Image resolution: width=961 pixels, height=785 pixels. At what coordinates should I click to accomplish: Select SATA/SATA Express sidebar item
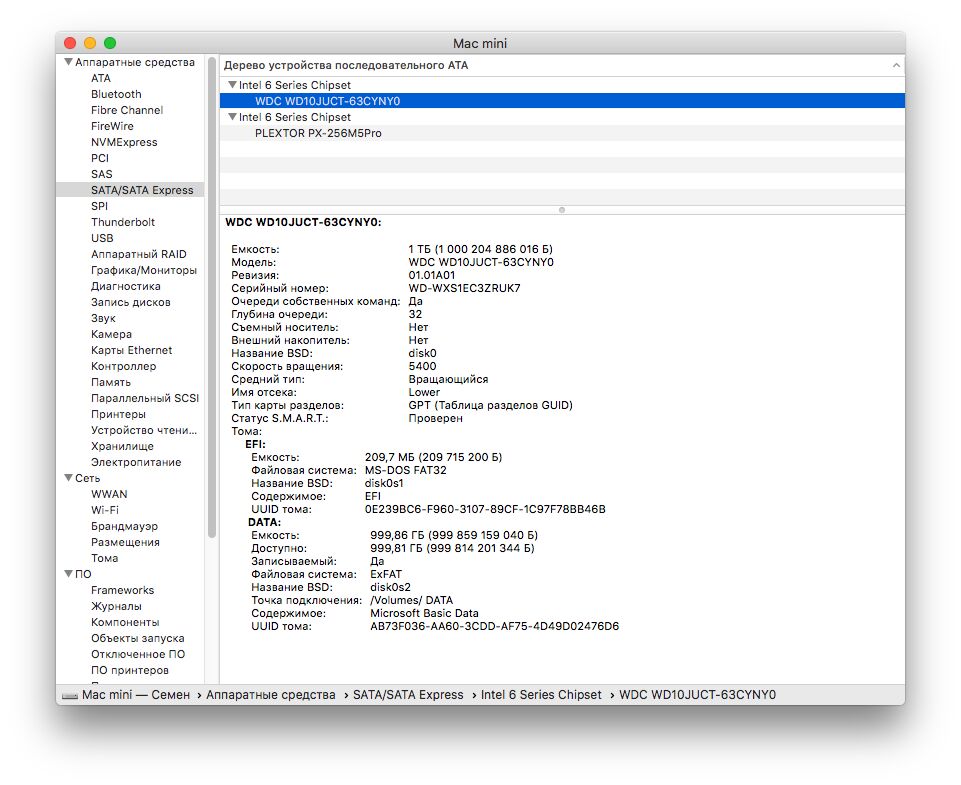click(x=130, y=190)
